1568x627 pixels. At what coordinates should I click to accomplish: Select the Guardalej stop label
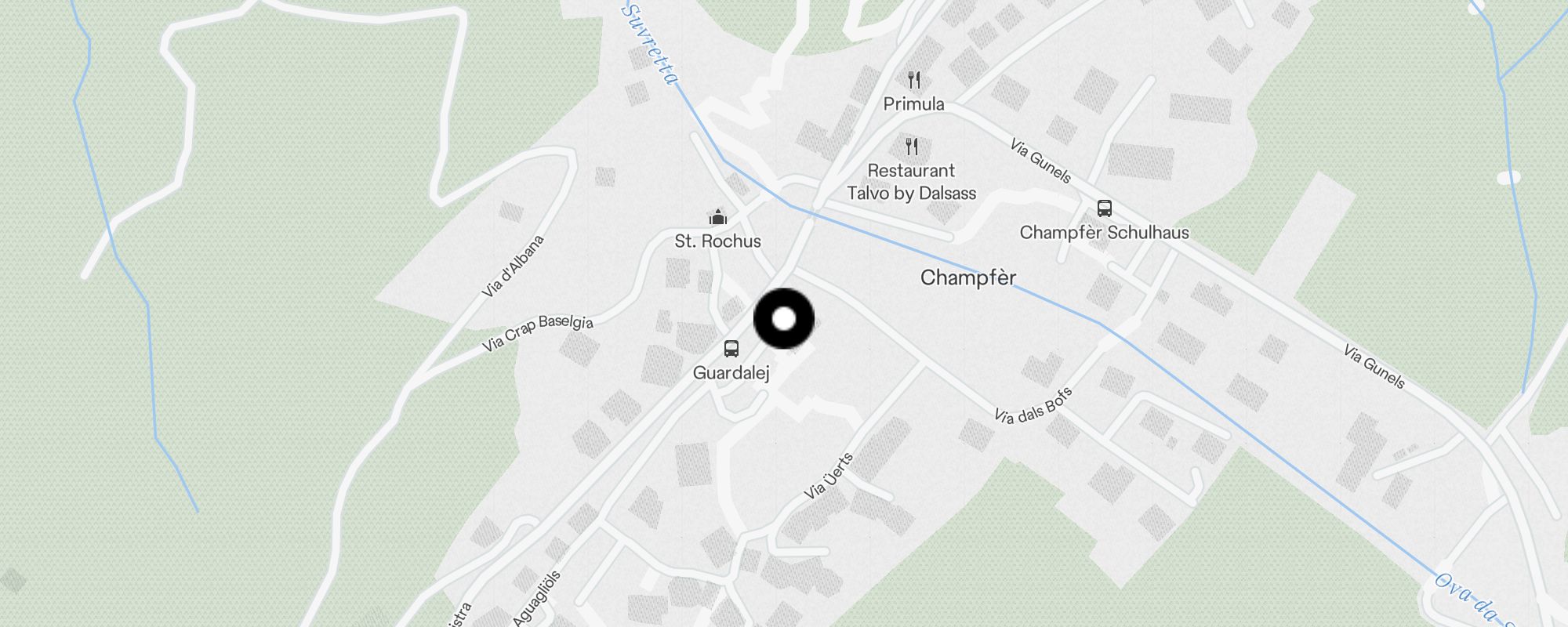731,373
